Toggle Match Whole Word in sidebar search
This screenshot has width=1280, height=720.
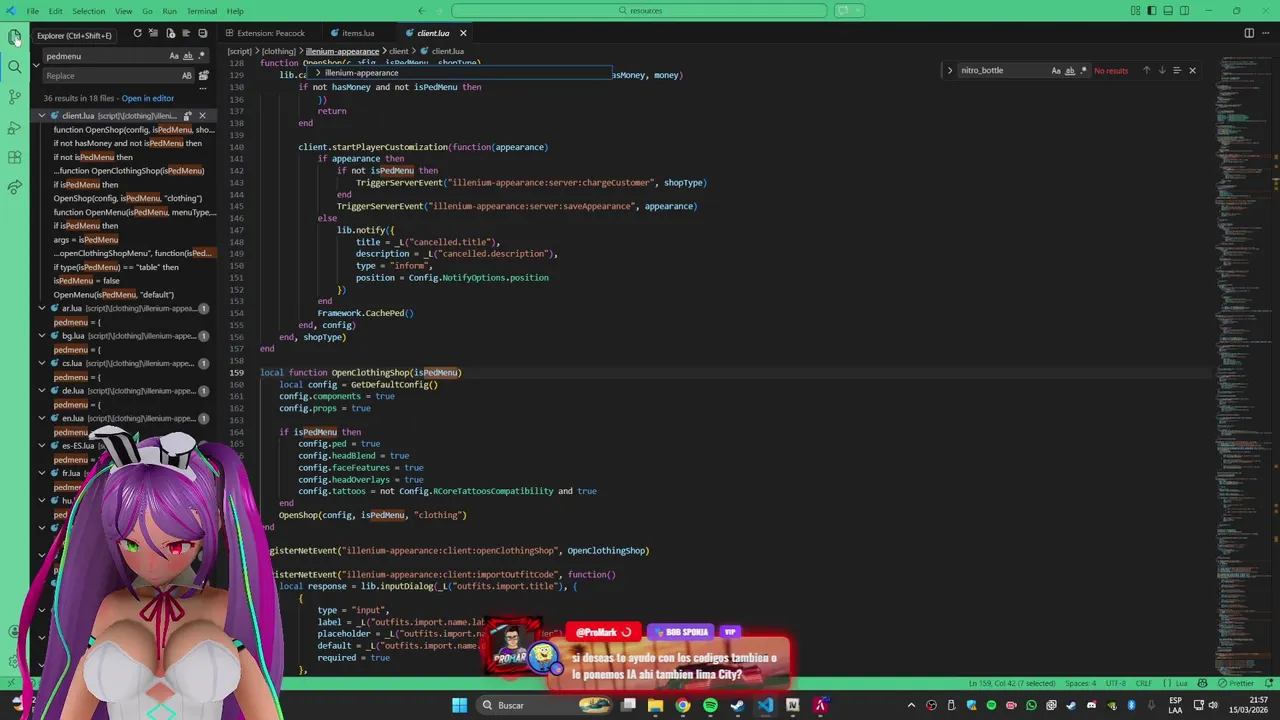click(x=187, y=56)
